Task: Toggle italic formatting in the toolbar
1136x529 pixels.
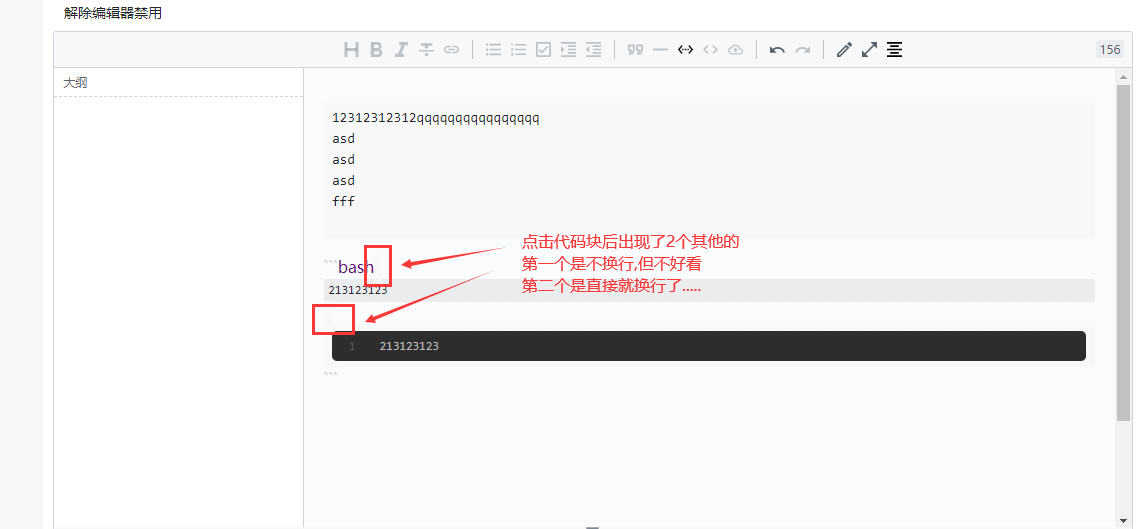Action: [x=401, y=49]
